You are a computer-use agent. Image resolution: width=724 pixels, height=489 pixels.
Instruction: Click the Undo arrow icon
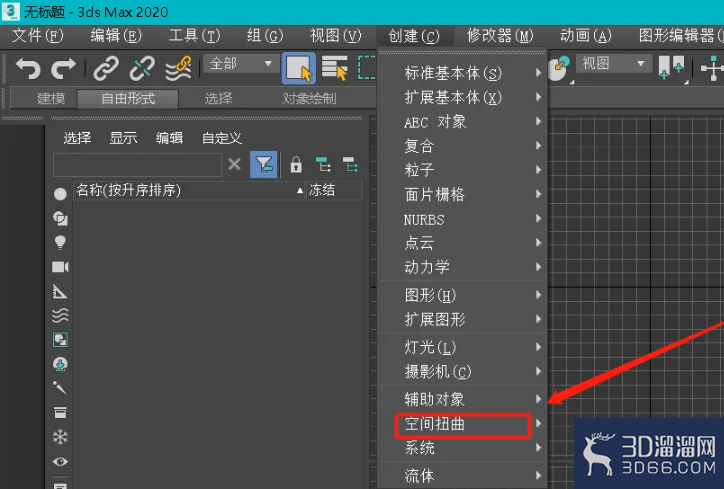pos(28,68)
